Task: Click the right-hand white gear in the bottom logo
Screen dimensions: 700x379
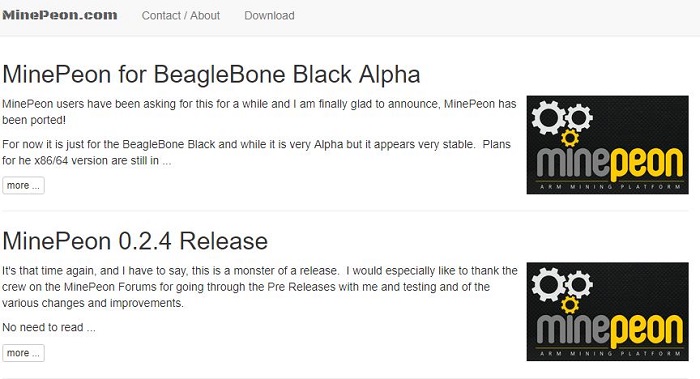Action: (x=579, y=284)
